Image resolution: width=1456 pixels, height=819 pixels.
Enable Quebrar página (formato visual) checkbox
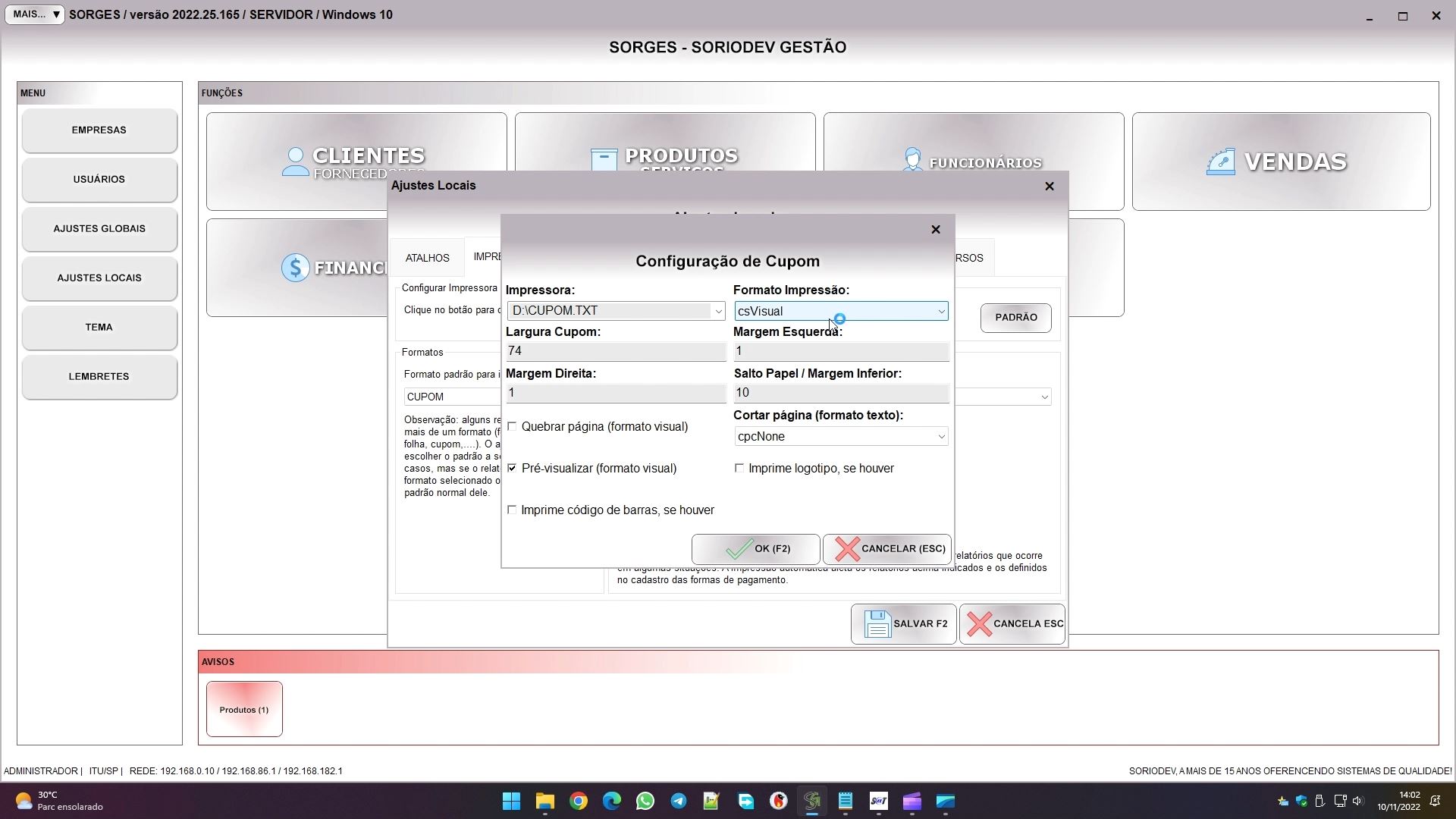[513, 427]
